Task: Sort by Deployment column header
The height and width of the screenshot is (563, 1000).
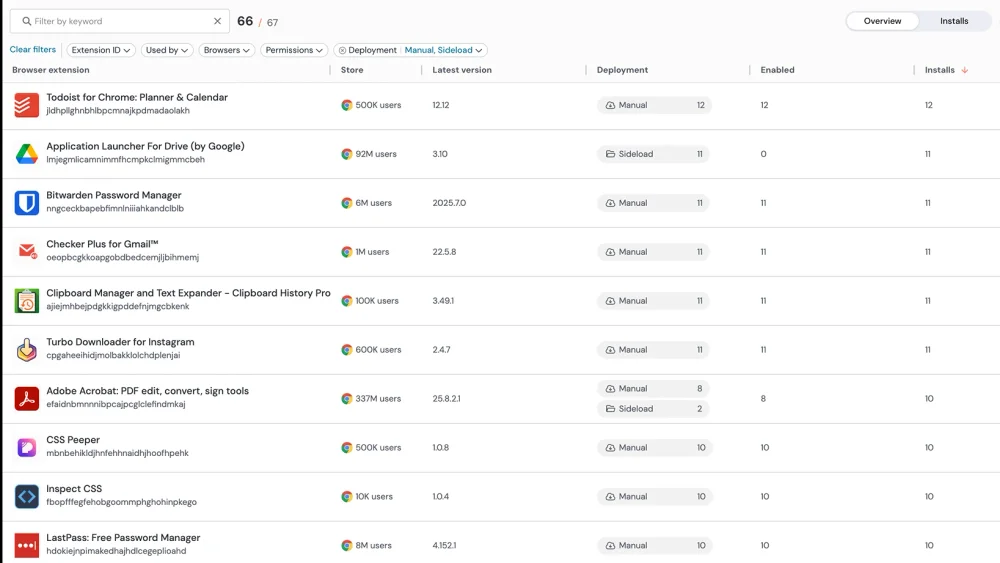Action: pyautogui.click(x=622, y=70)
